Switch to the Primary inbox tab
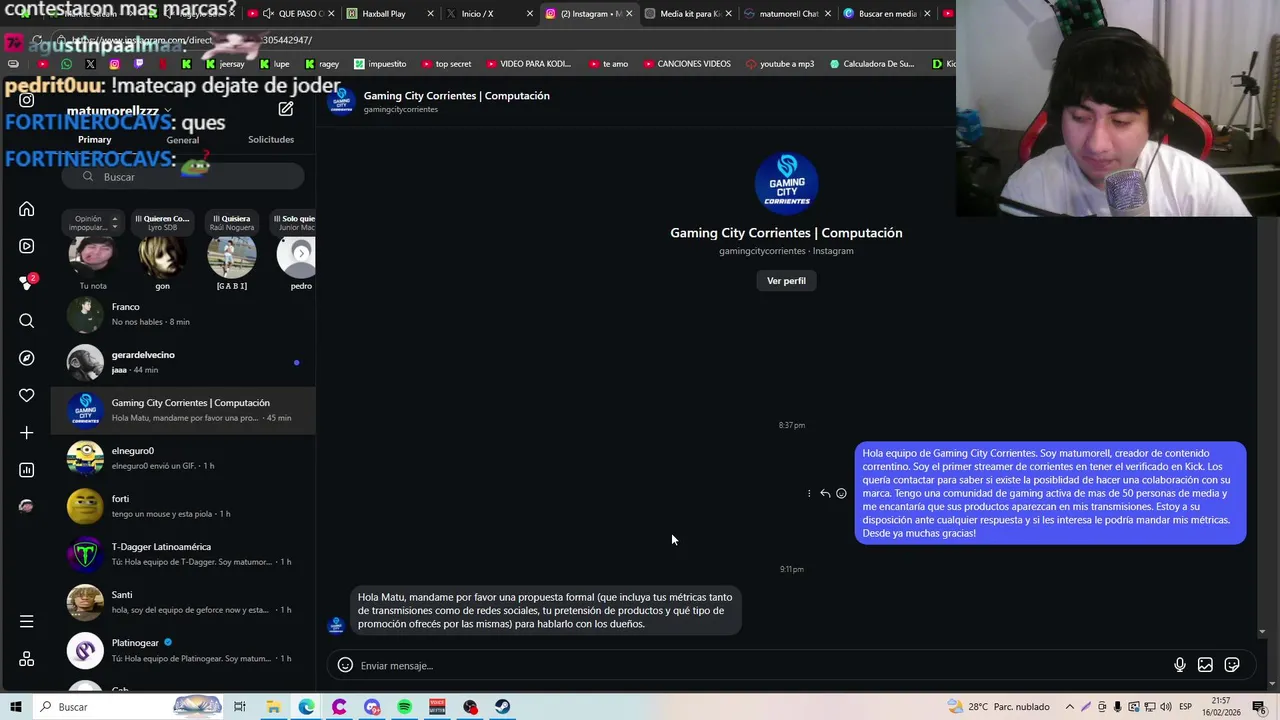Viewport: 1280px width, 720px height. pyautogui.click(x=95, y=139)
